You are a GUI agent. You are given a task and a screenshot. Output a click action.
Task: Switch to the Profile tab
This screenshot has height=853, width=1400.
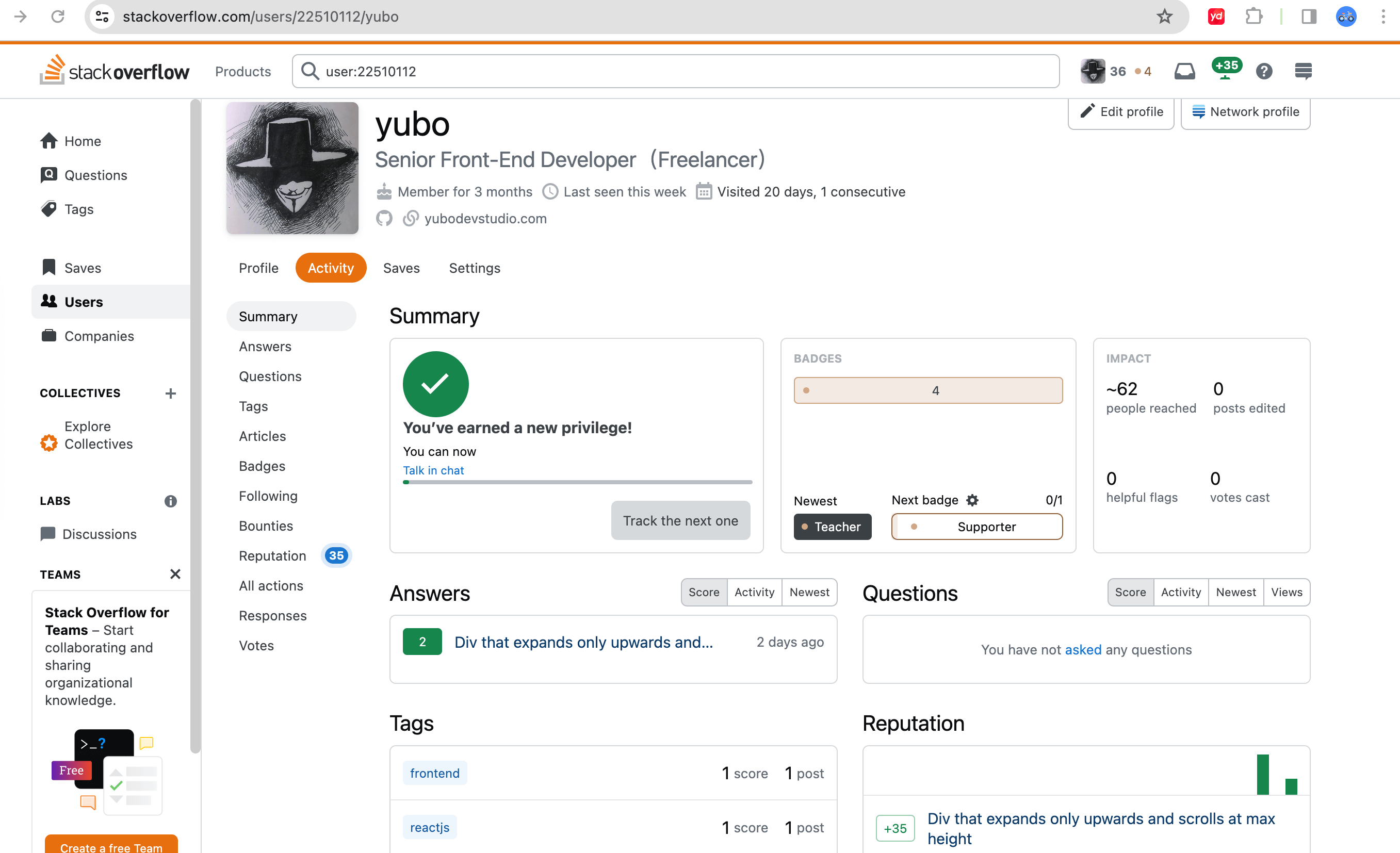[x=258, y=268]
